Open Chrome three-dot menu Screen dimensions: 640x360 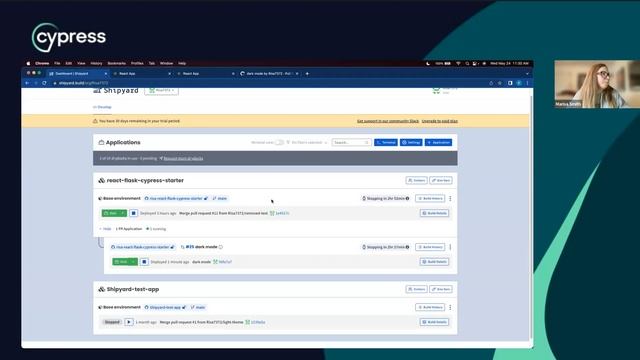click(x=527, y=83)
